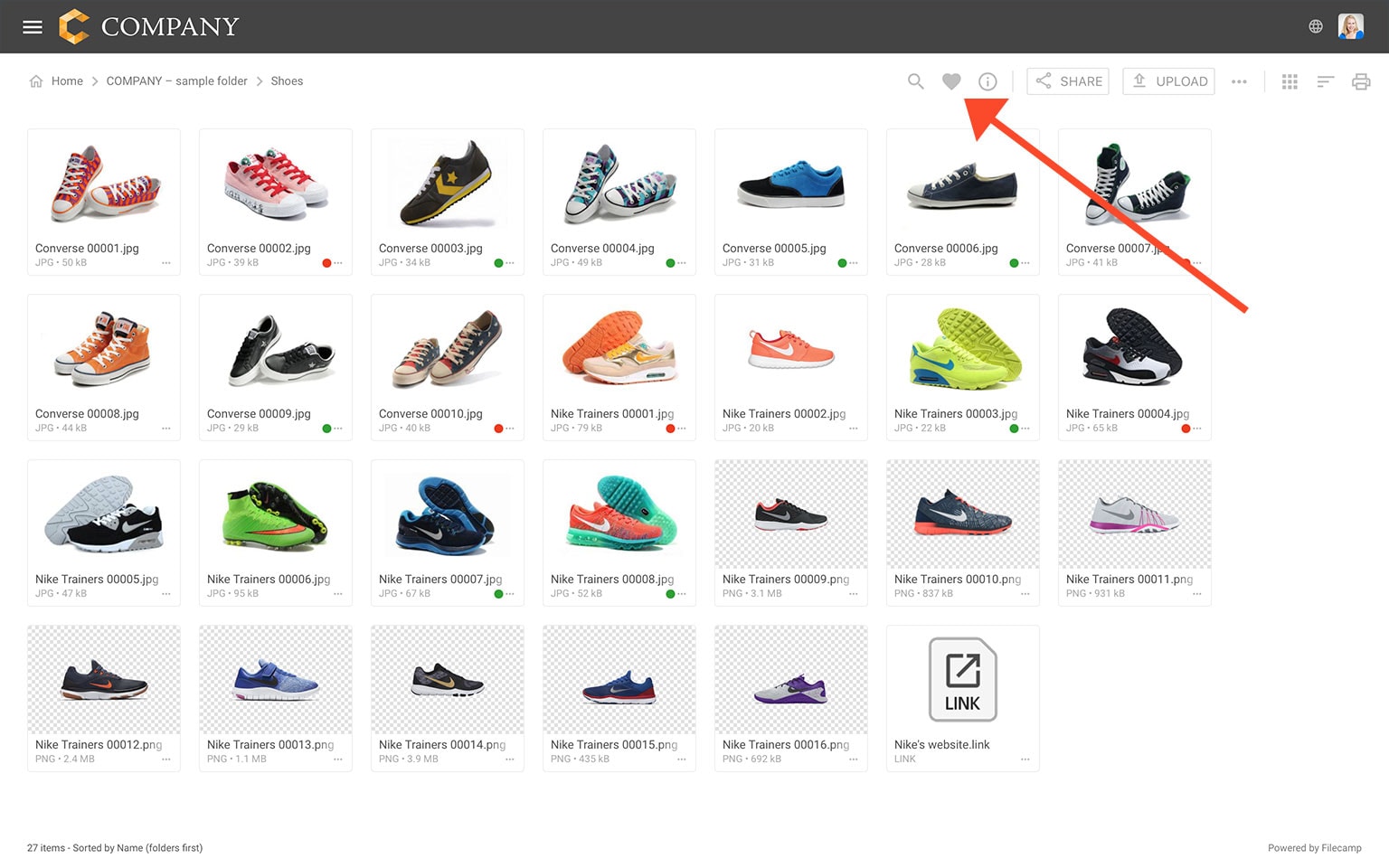Click green label dot on Converse 00005.jpg
Screen dimensions: 1389x868
(842, 263)
